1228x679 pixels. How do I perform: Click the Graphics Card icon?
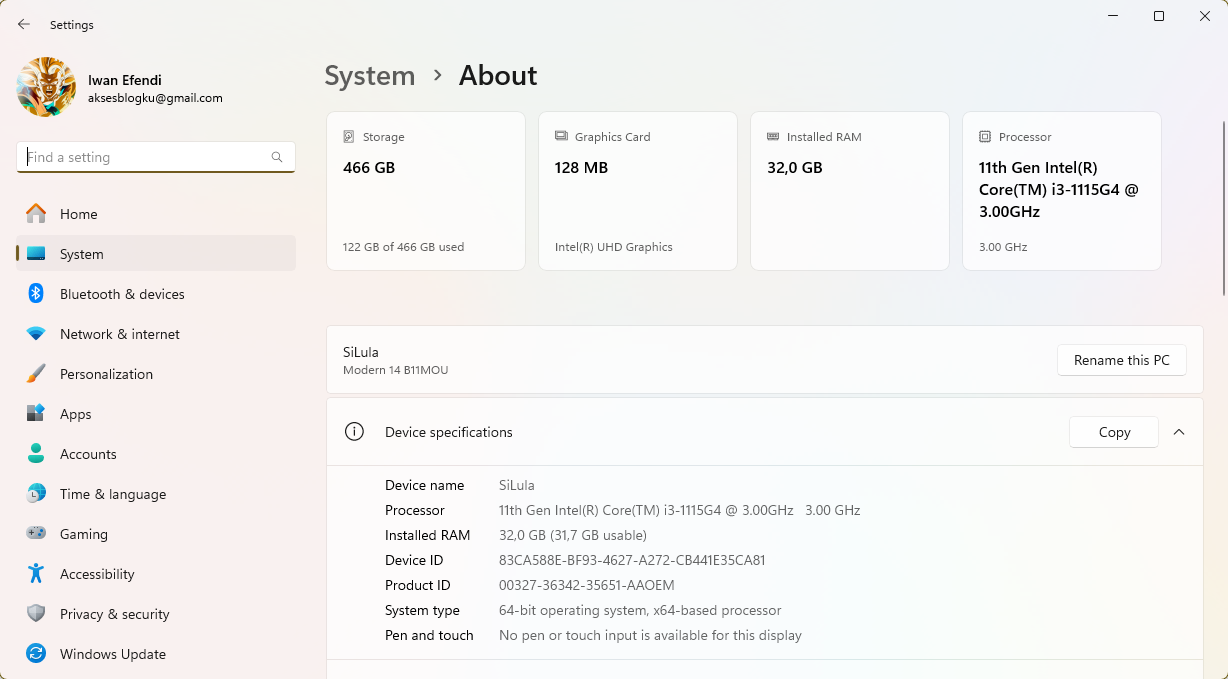pyautogui.click(x=561, y=137)
